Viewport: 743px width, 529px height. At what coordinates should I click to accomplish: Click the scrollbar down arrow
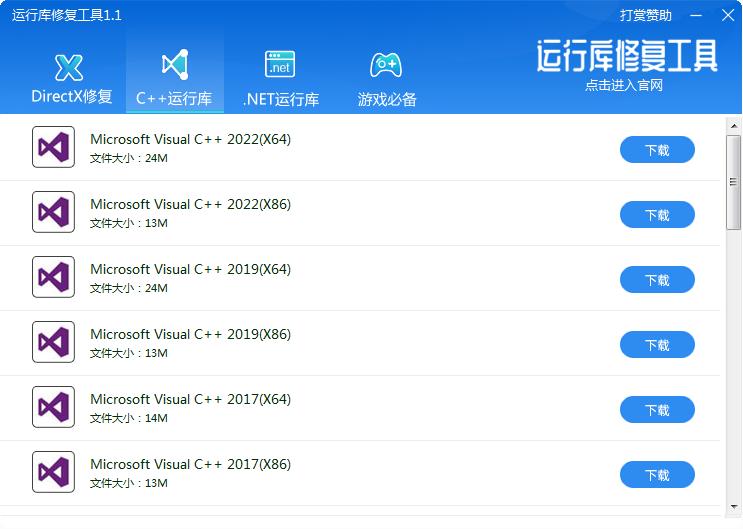[x=734, y=507]
